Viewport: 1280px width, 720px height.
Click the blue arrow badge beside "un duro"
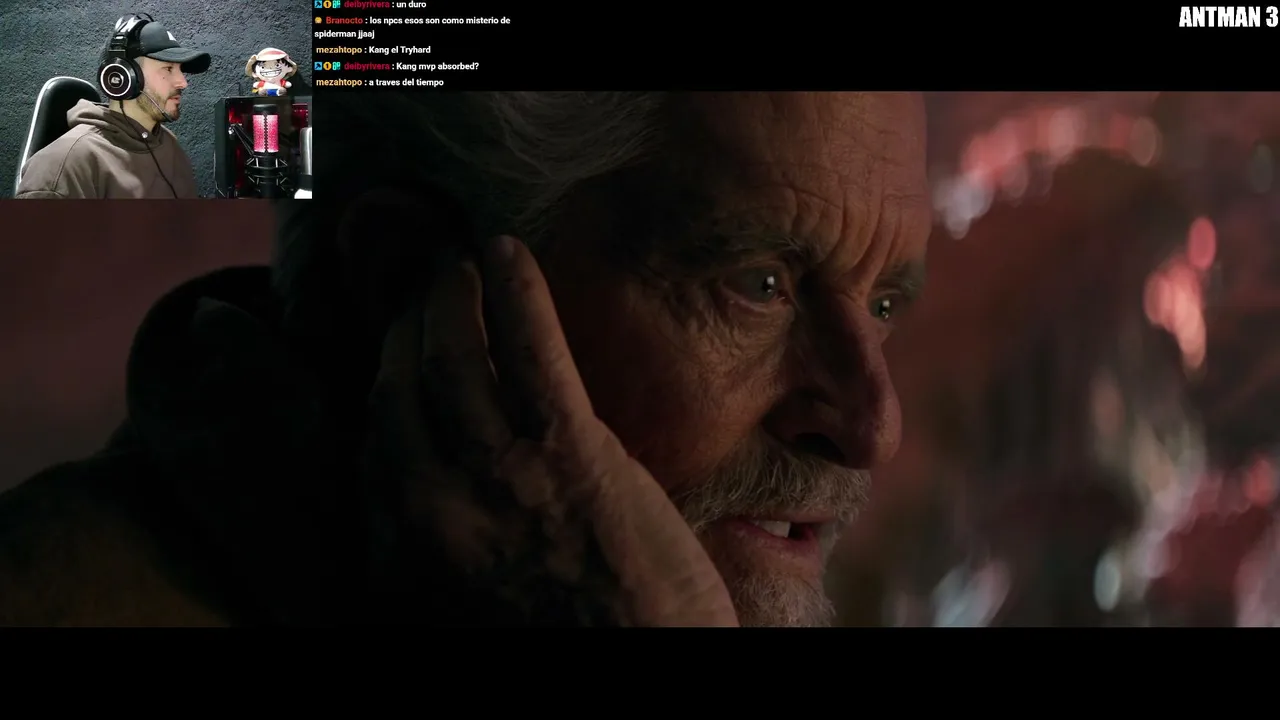click(319, 4)
